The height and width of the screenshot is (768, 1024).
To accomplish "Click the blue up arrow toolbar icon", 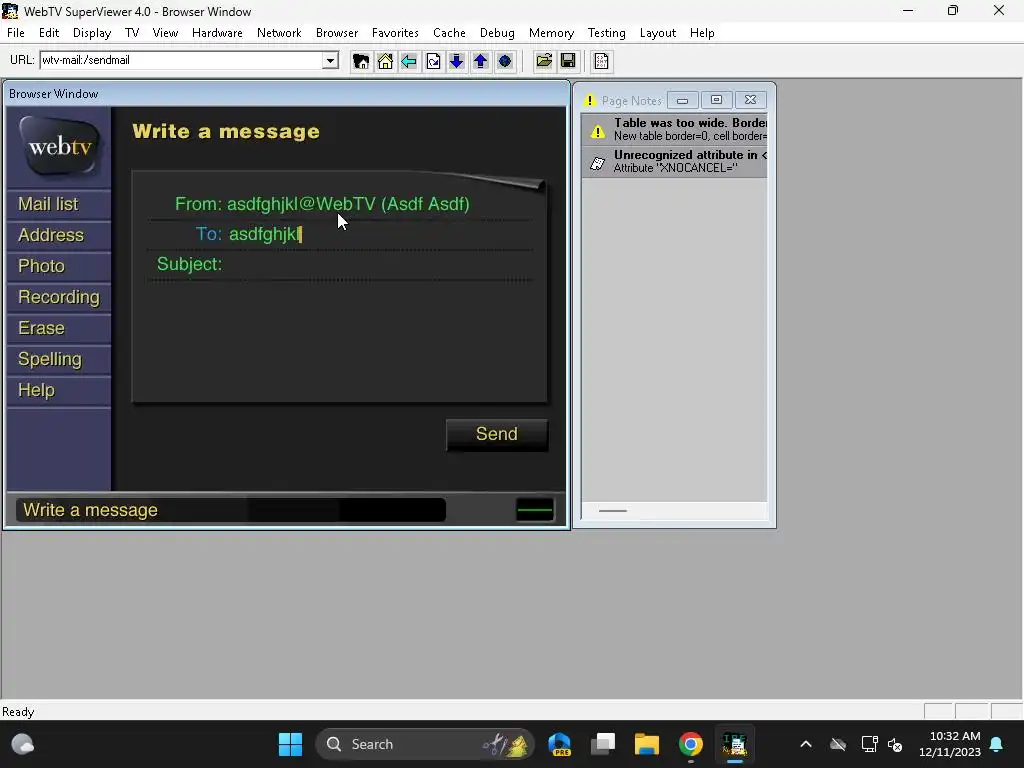I will pos(481,61).
